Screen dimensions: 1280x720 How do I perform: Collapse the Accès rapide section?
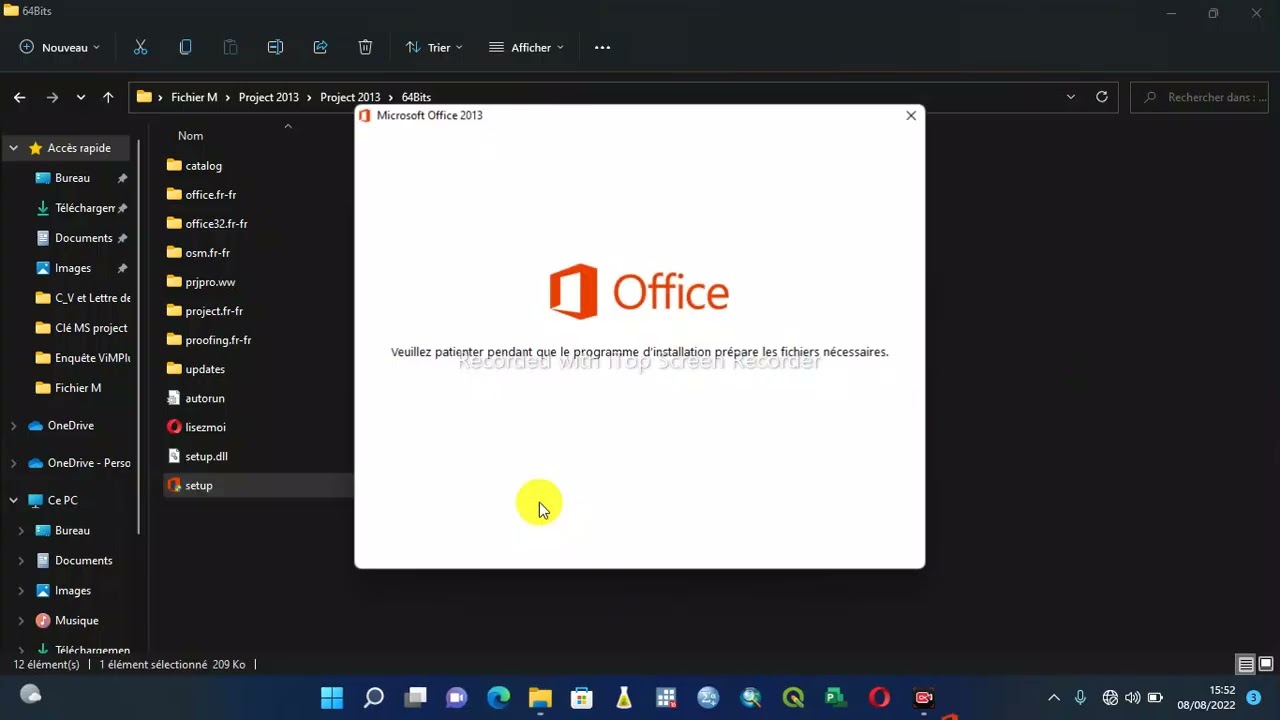tap(14, 148)
